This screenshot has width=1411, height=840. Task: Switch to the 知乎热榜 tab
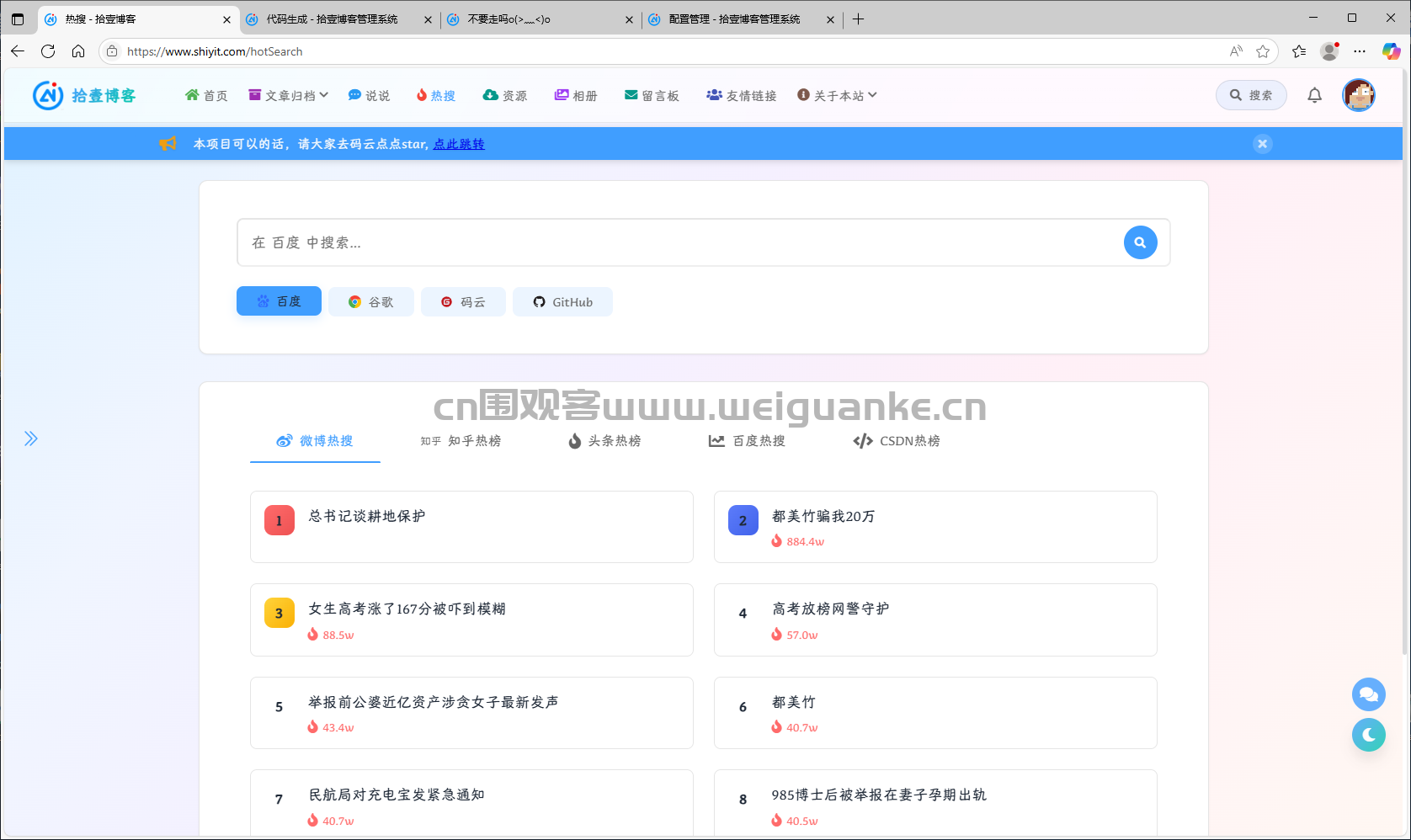(461, 441)
